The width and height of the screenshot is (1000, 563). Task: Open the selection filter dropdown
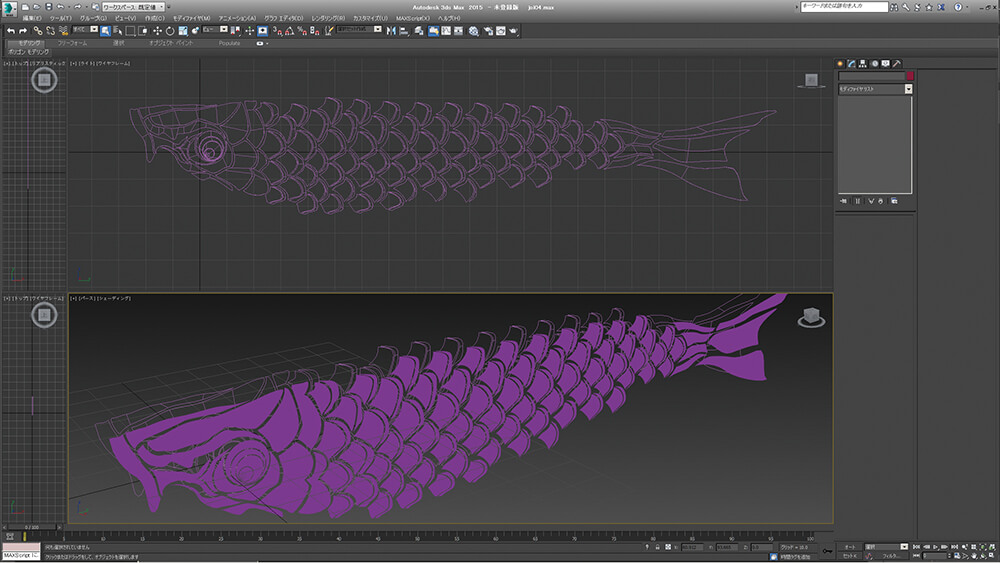pos(85,29)
